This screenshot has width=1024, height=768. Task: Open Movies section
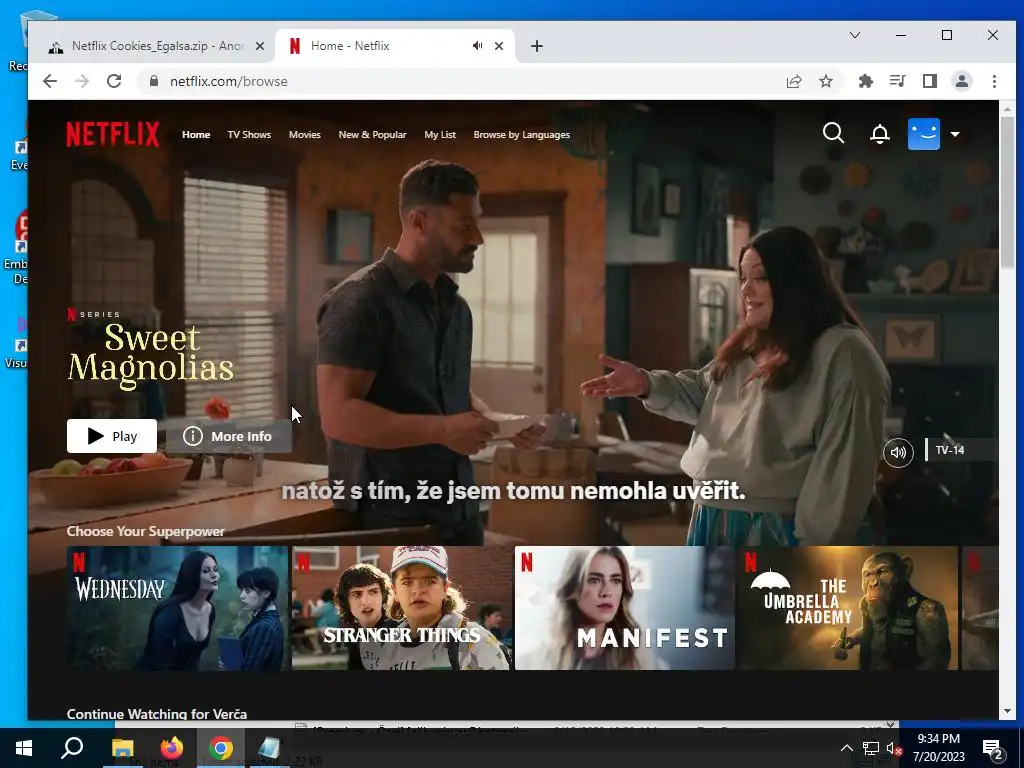tap(304, 135)
